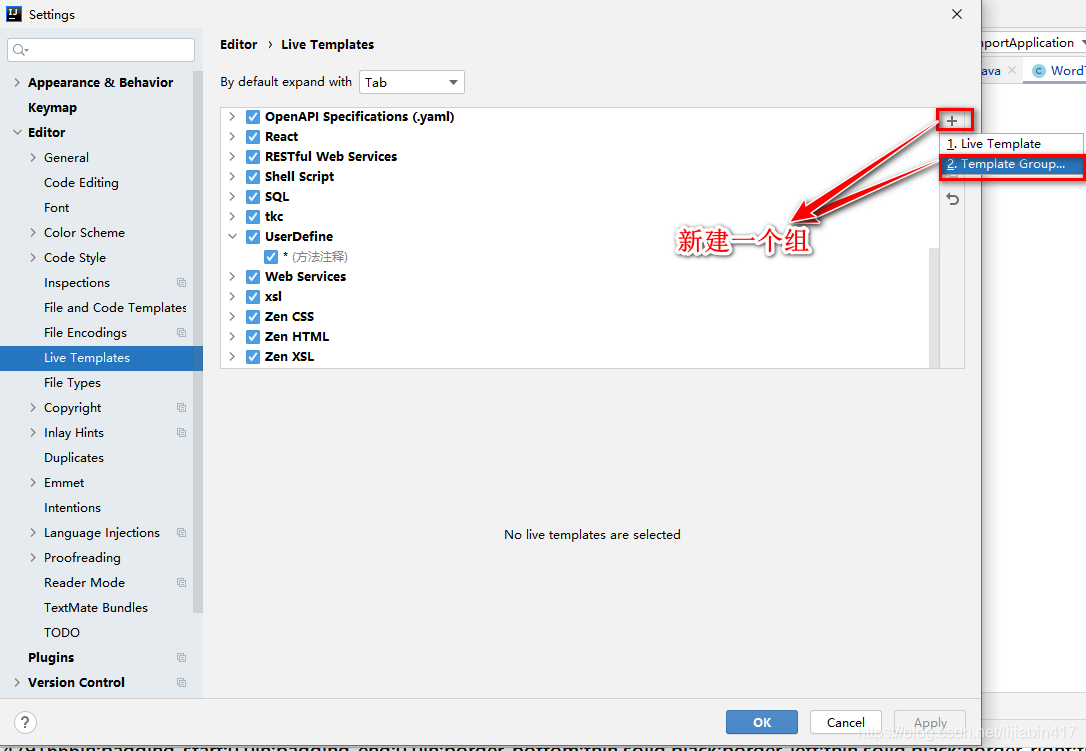Viewport: 1086px width, 751px height.
Task: Click project-level icon next to Reader Mode
Action: pyautogui.click(x=181, y=583)
